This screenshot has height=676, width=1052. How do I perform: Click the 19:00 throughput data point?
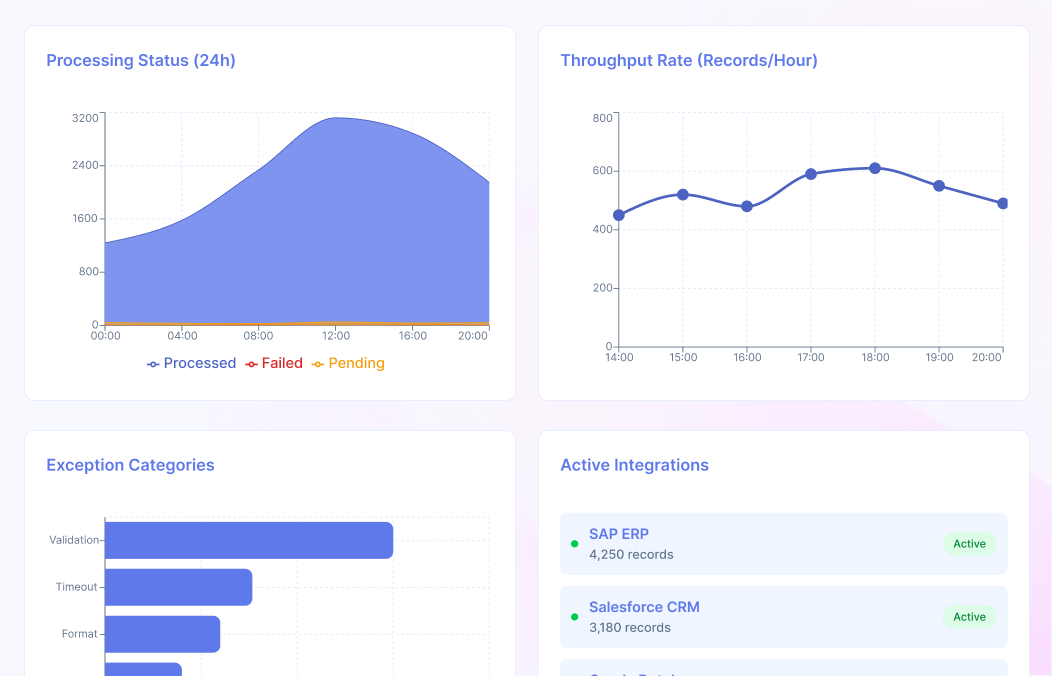pyautogui.click(x=939, y=186)
